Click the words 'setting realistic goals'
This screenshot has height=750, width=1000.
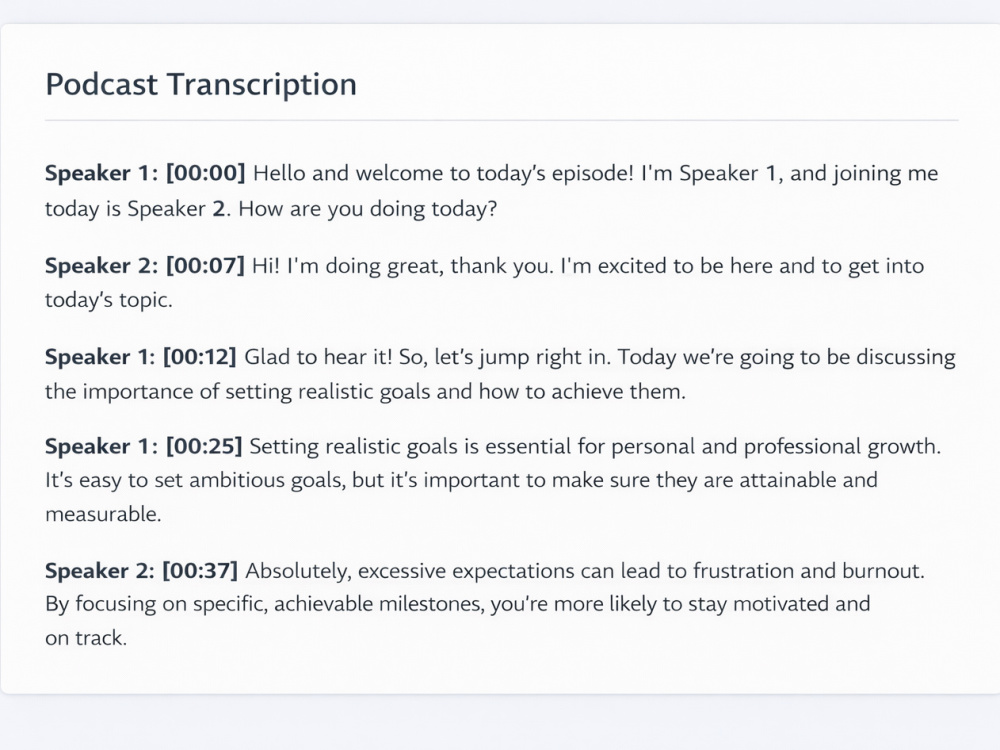(328, 392)
